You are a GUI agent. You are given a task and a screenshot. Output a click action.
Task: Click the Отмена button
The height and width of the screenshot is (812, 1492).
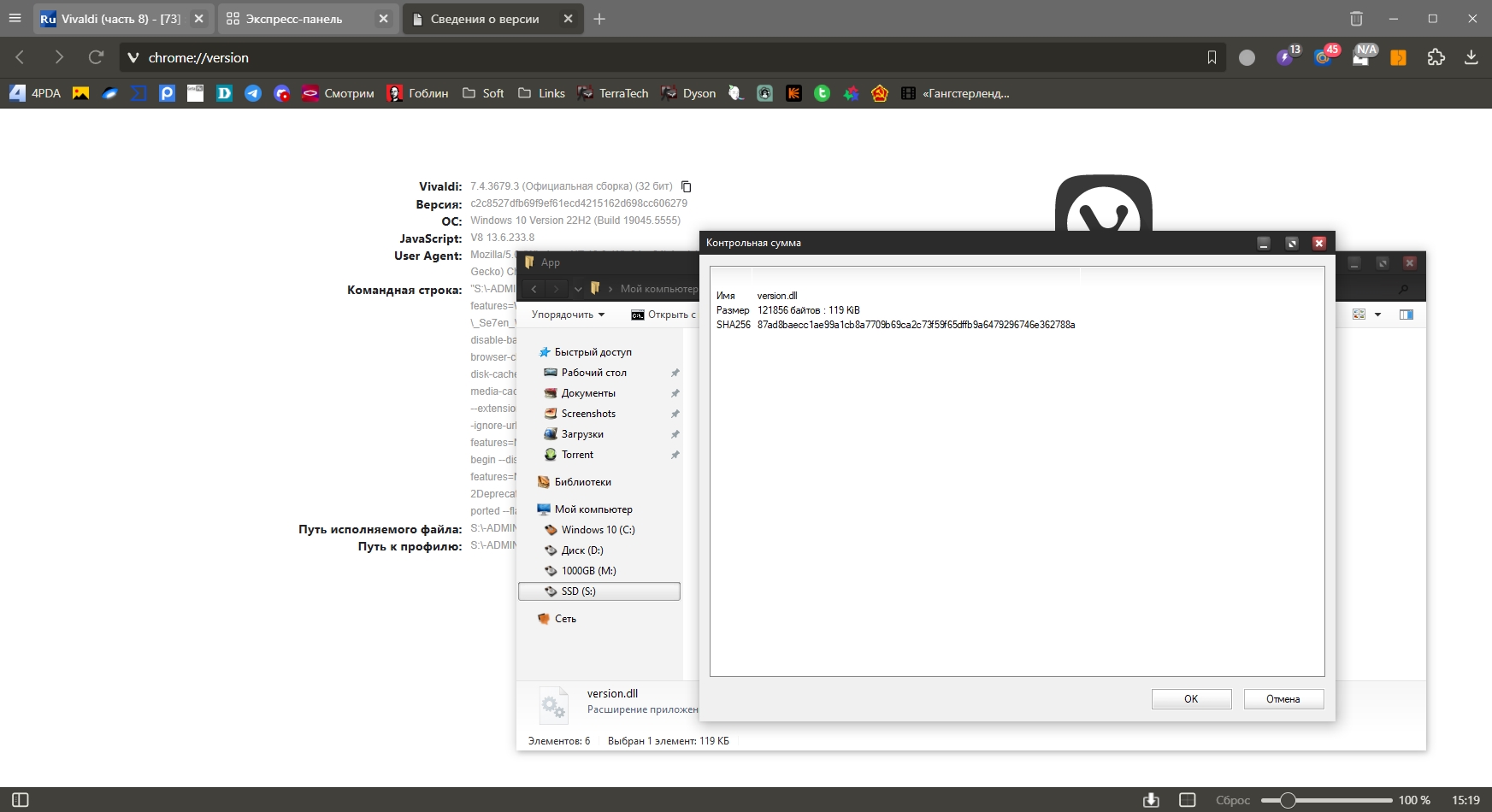coord(1283,699)
